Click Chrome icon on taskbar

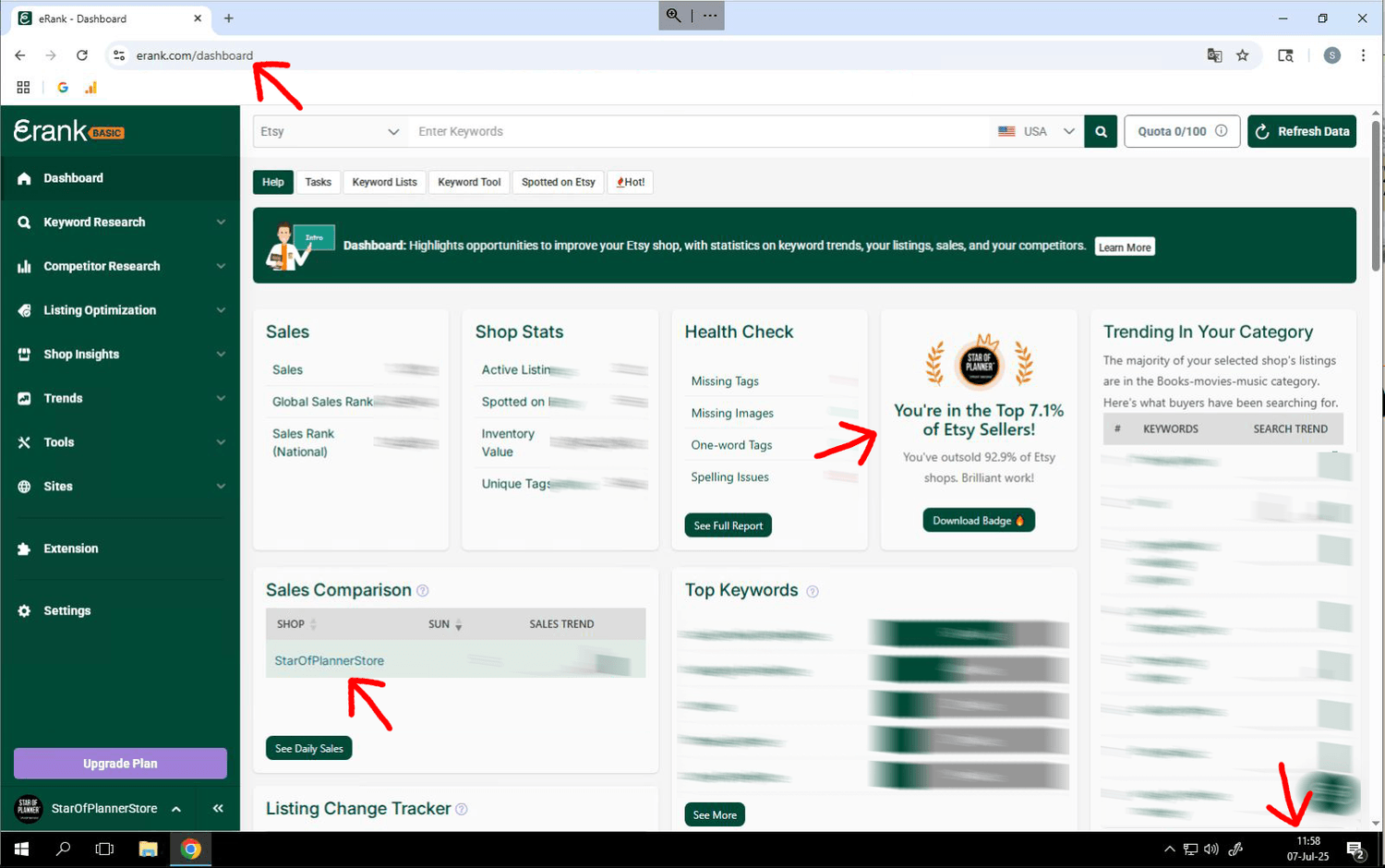[191, 850]
